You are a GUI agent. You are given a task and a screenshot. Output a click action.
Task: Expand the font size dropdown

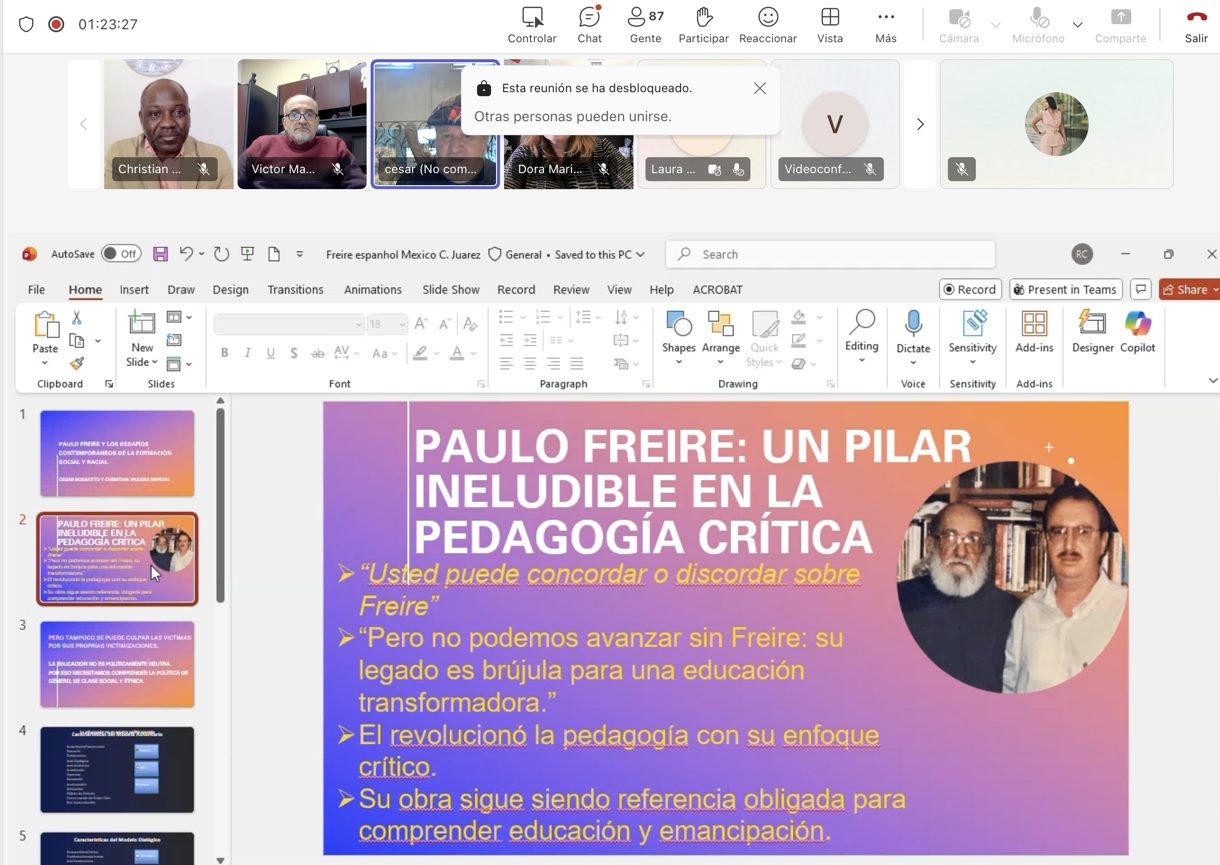click(402, 324)
